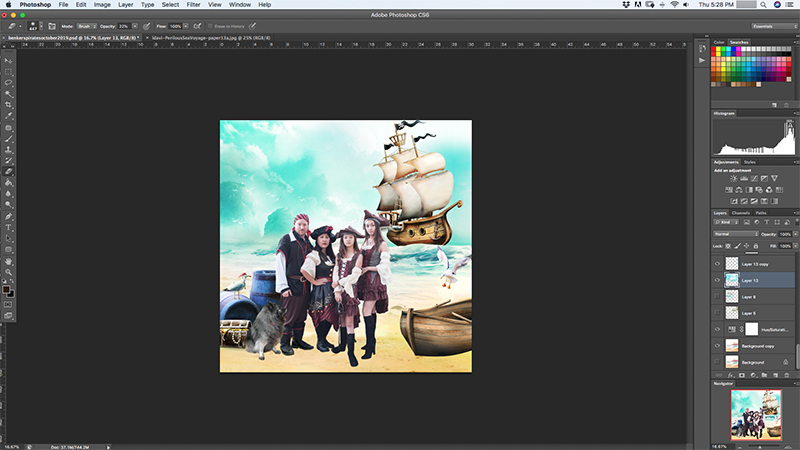Hide Layer 13 copy visibility eye
Image resolution: width=800 pixels, height=450 pixels.
(716, 264)
